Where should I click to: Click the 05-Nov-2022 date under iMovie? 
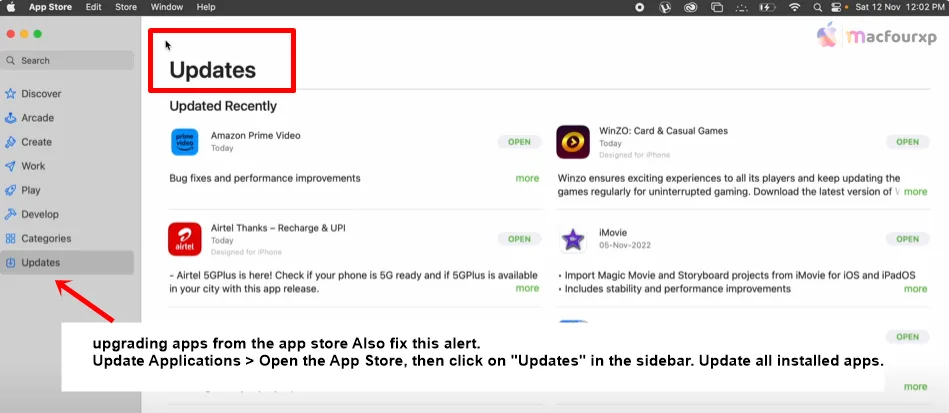tap(625, 245)
